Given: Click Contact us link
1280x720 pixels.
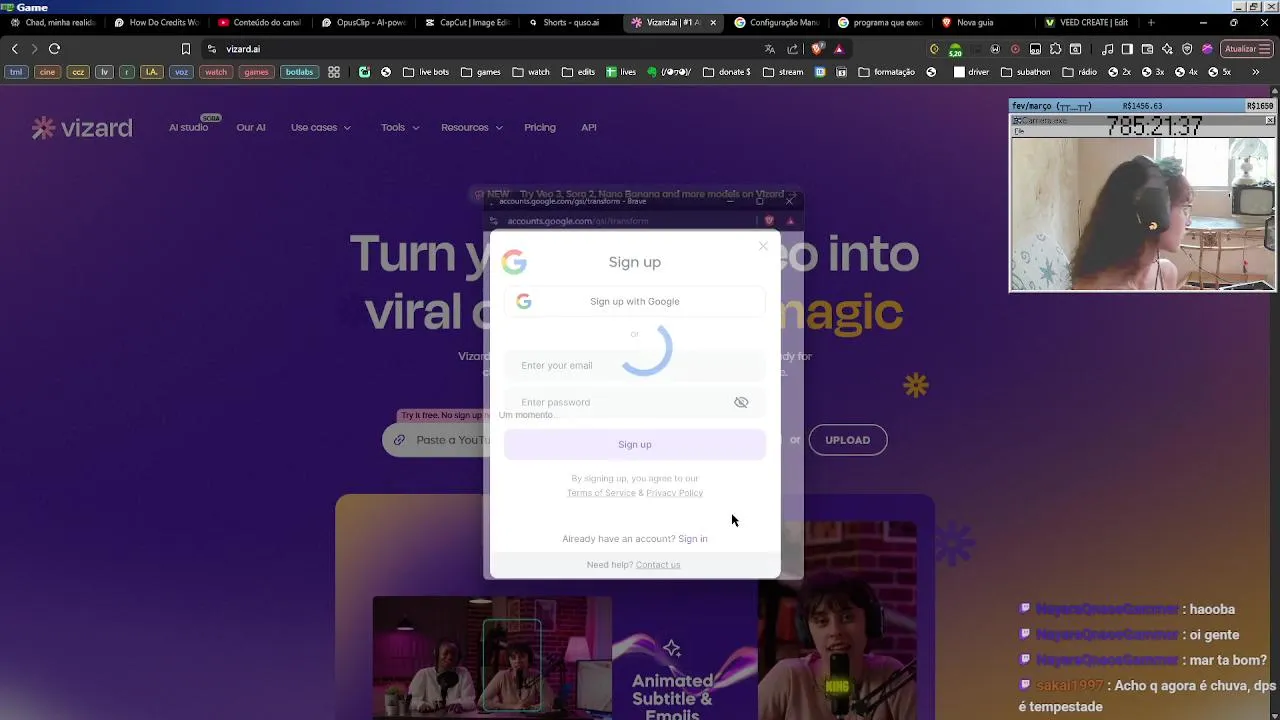Looking at the screenshot, I should tap(658, 565).
